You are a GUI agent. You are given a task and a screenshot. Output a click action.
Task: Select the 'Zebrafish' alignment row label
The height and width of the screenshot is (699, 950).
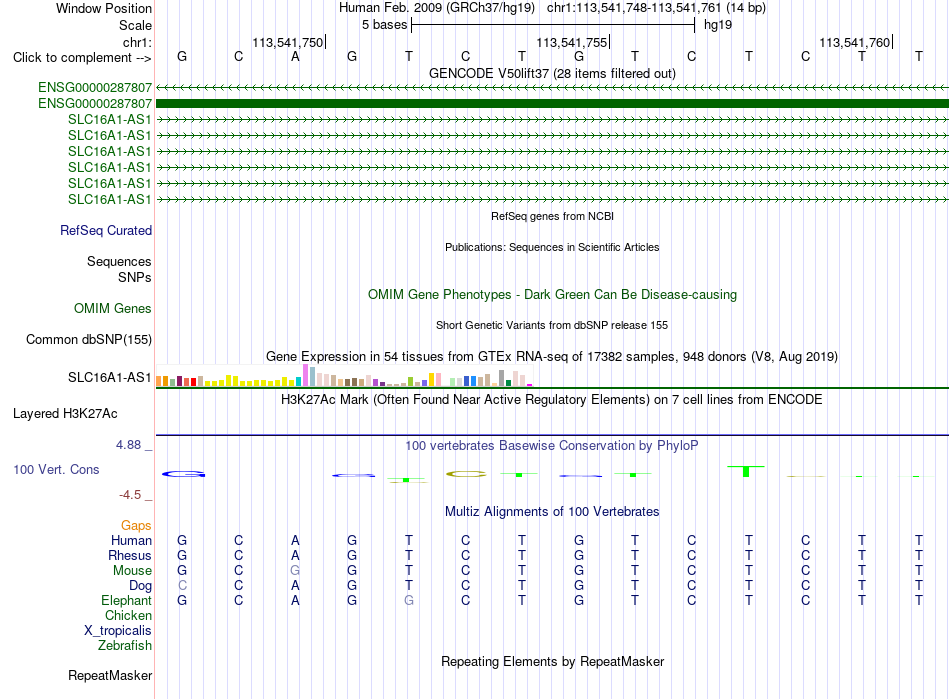[x=124, y=646]
